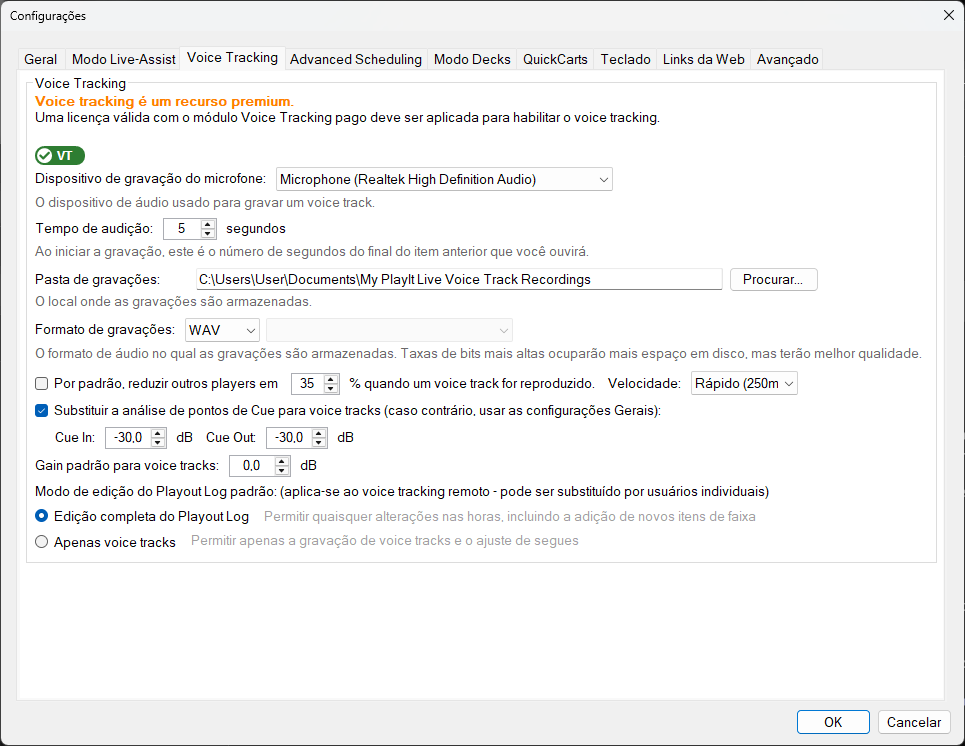This screenshot has width=965, height=746.
Task: Confirm settings with the OK button
Action: point(833,722)
